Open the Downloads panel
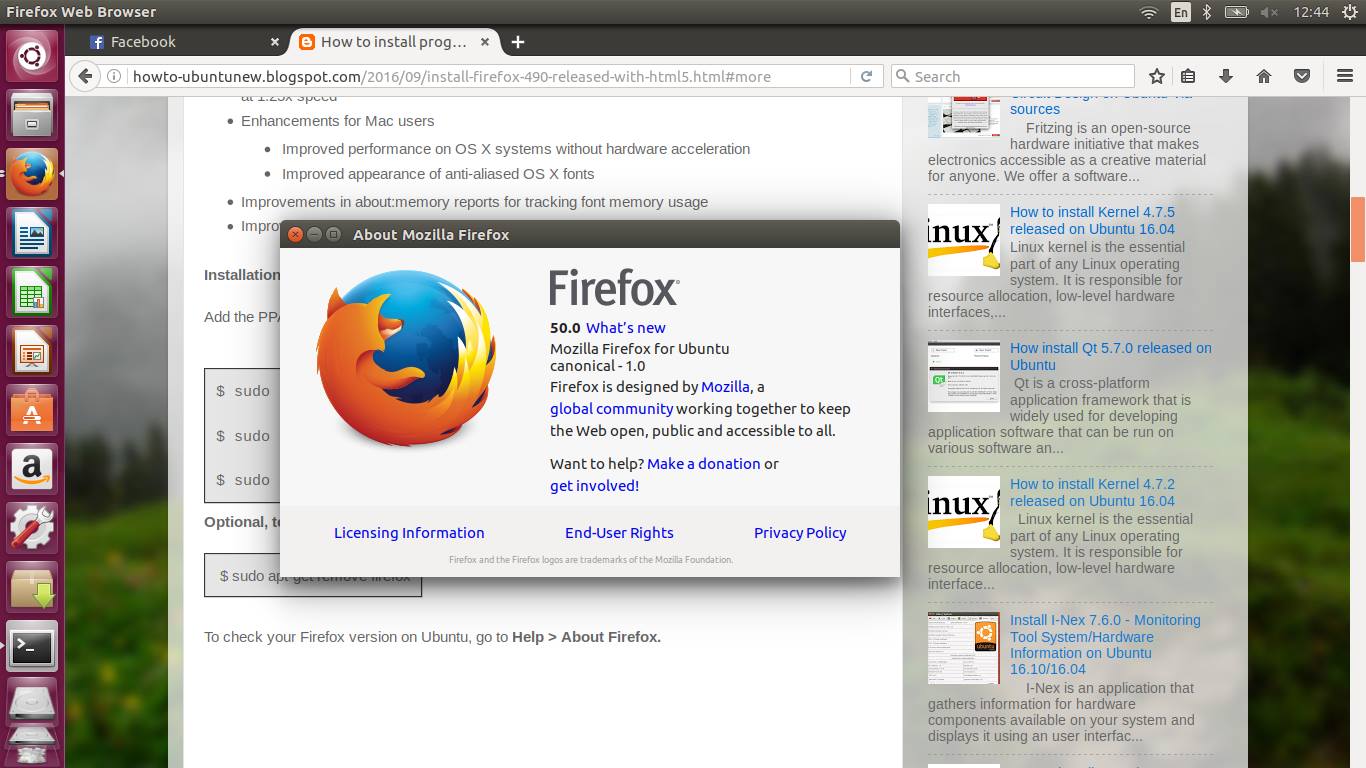Screen dimensions: 1366x768 pos(1226,76)
